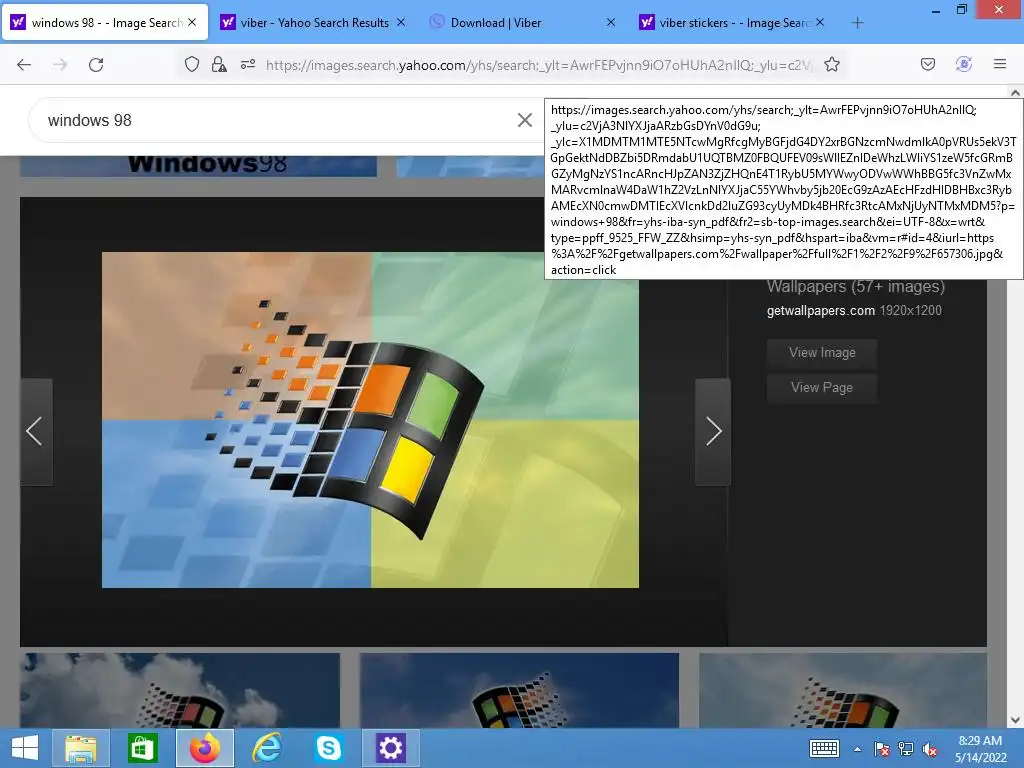Image resolution: width=1024 pixels, height=768 pixels.
Task: Close the viber Yahoo Search Results tab
Action: tap(401, 22)
